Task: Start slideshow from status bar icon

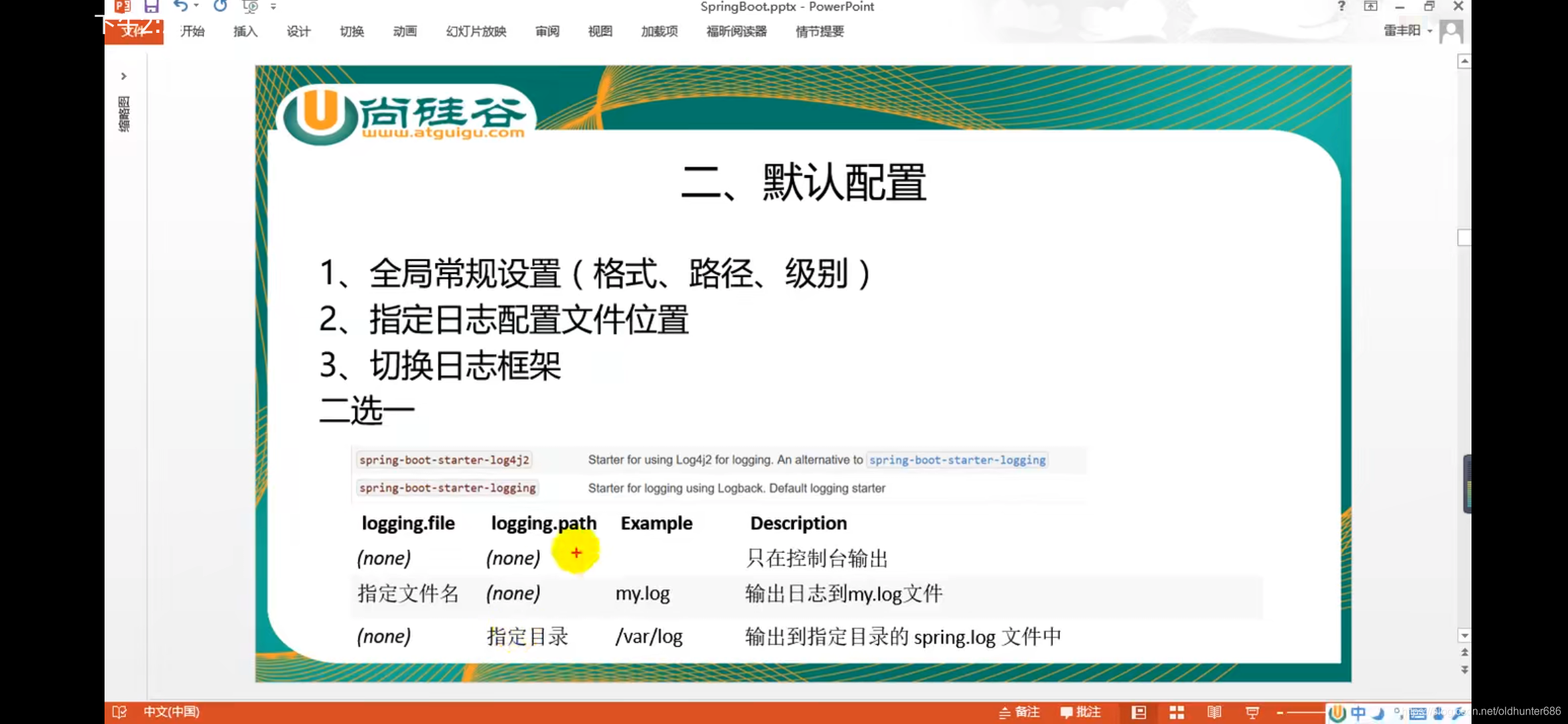Action: 1252,712
